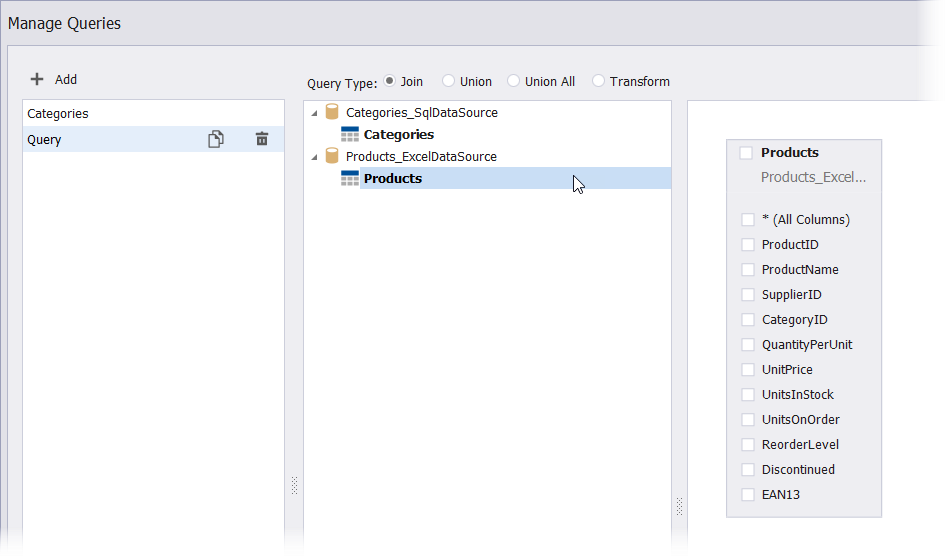Enable the ProductName column checkbox
The height and width of the screenshot is (557, 946).
748,270
